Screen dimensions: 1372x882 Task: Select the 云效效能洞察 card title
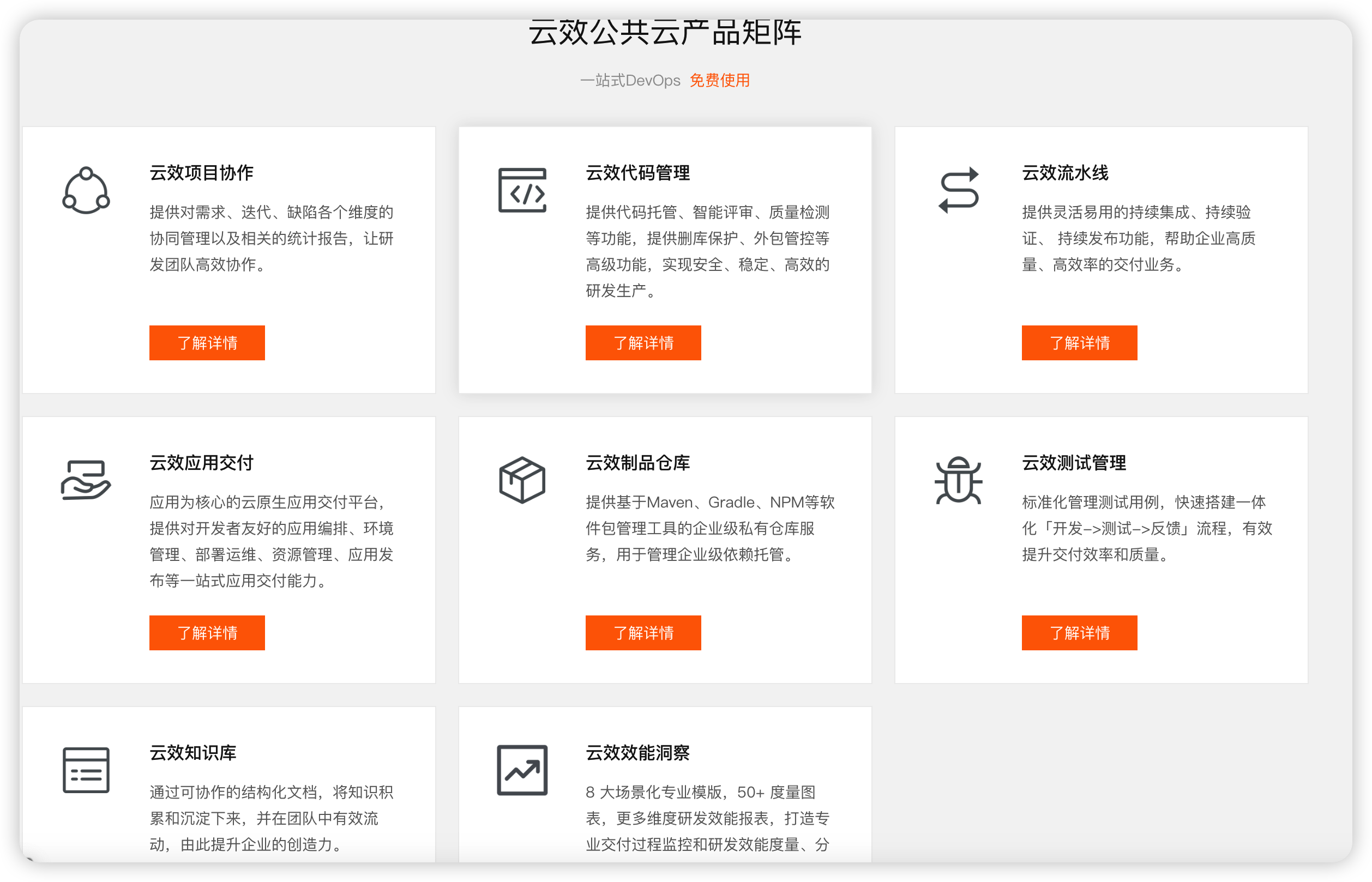[x=637, y=752]
